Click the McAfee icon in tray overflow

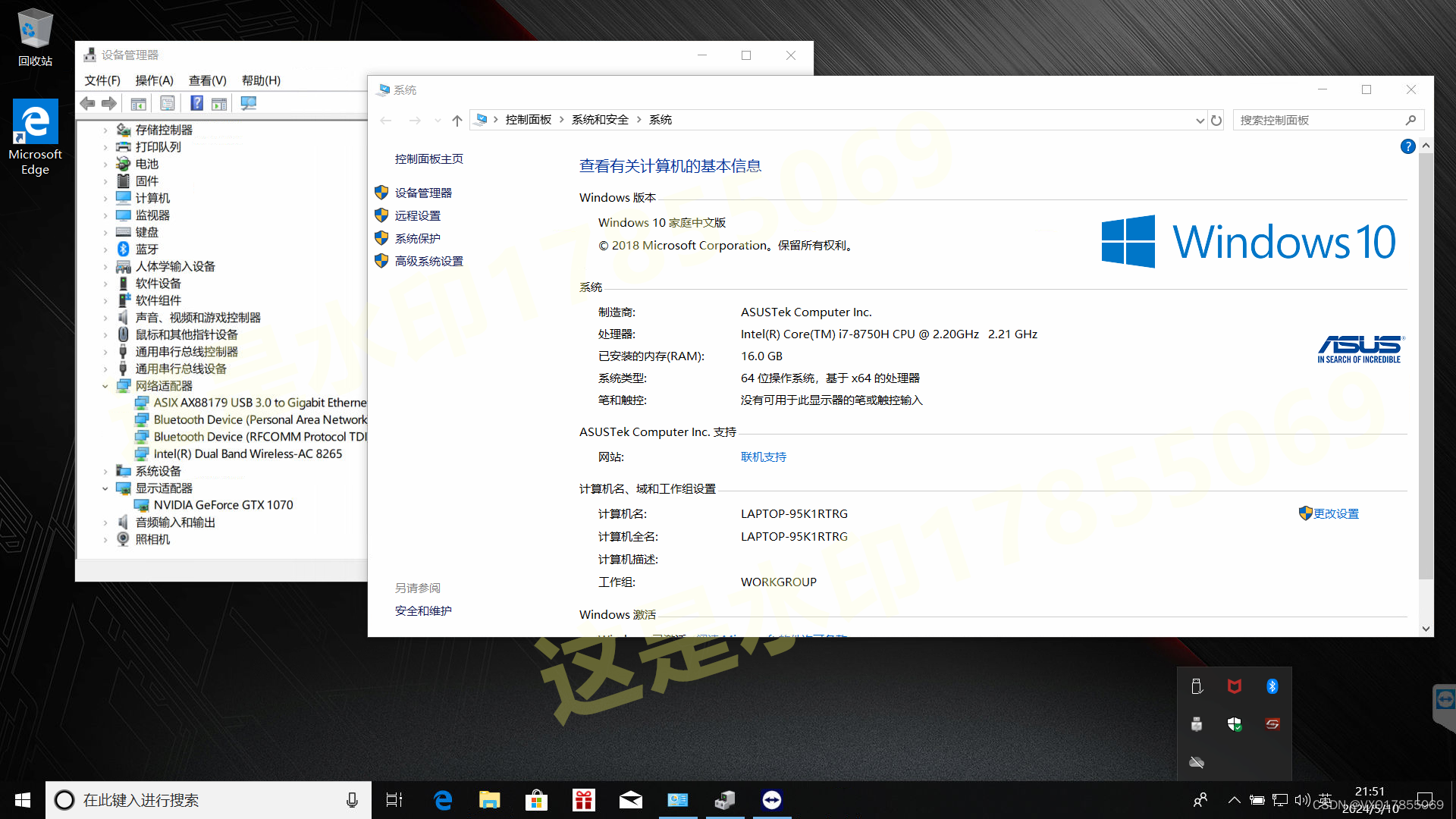(1235, 686)
